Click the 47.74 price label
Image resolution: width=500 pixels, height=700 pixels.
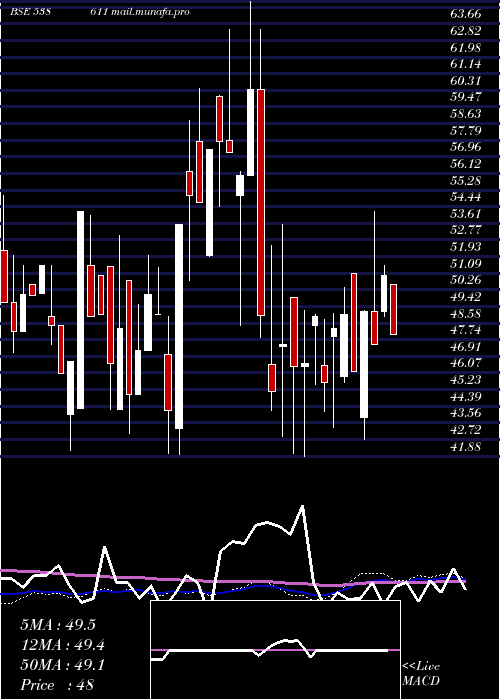click(466, 330)
